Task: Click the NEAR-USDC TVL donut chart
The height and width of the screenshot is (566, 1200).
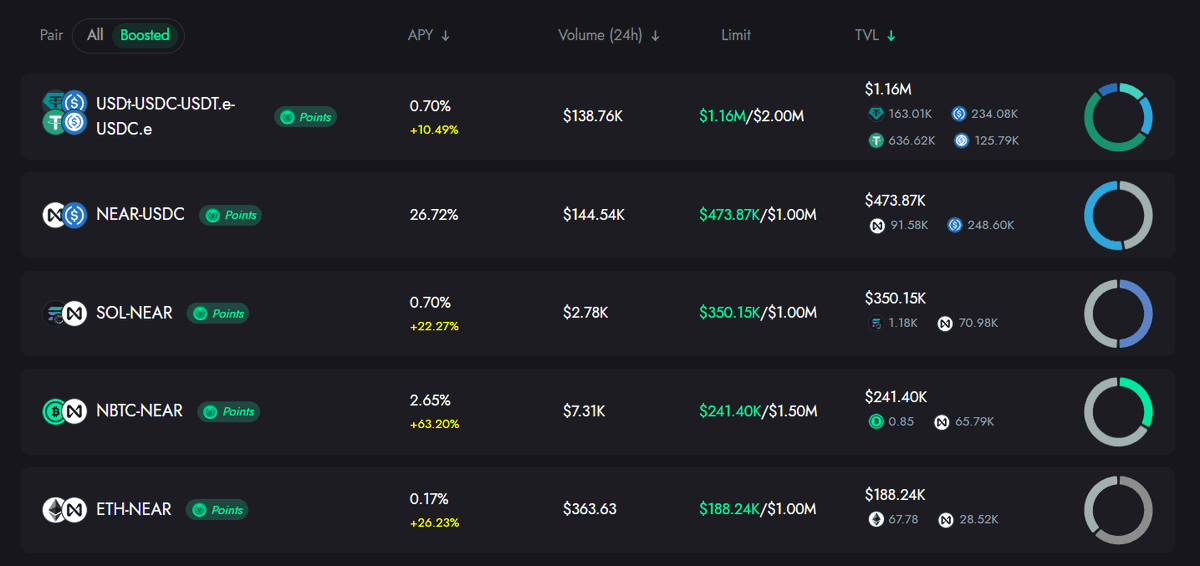Action: coord(1118,215)
